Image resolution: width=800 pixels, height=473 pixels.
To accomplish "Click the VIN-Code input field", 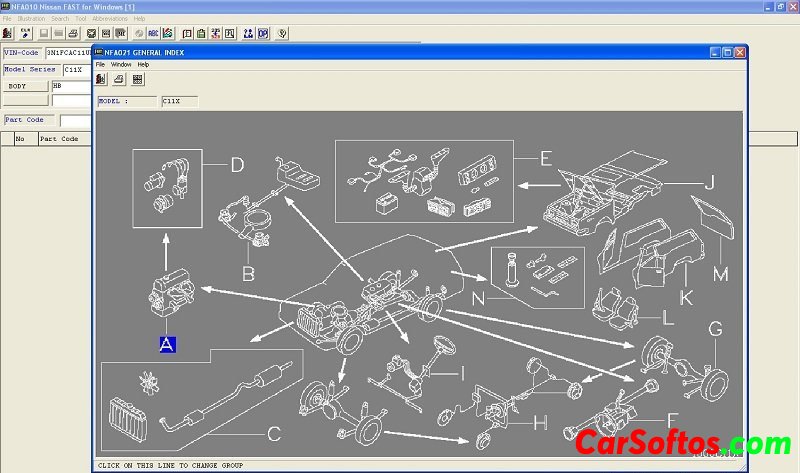I will tap(68, 52).
